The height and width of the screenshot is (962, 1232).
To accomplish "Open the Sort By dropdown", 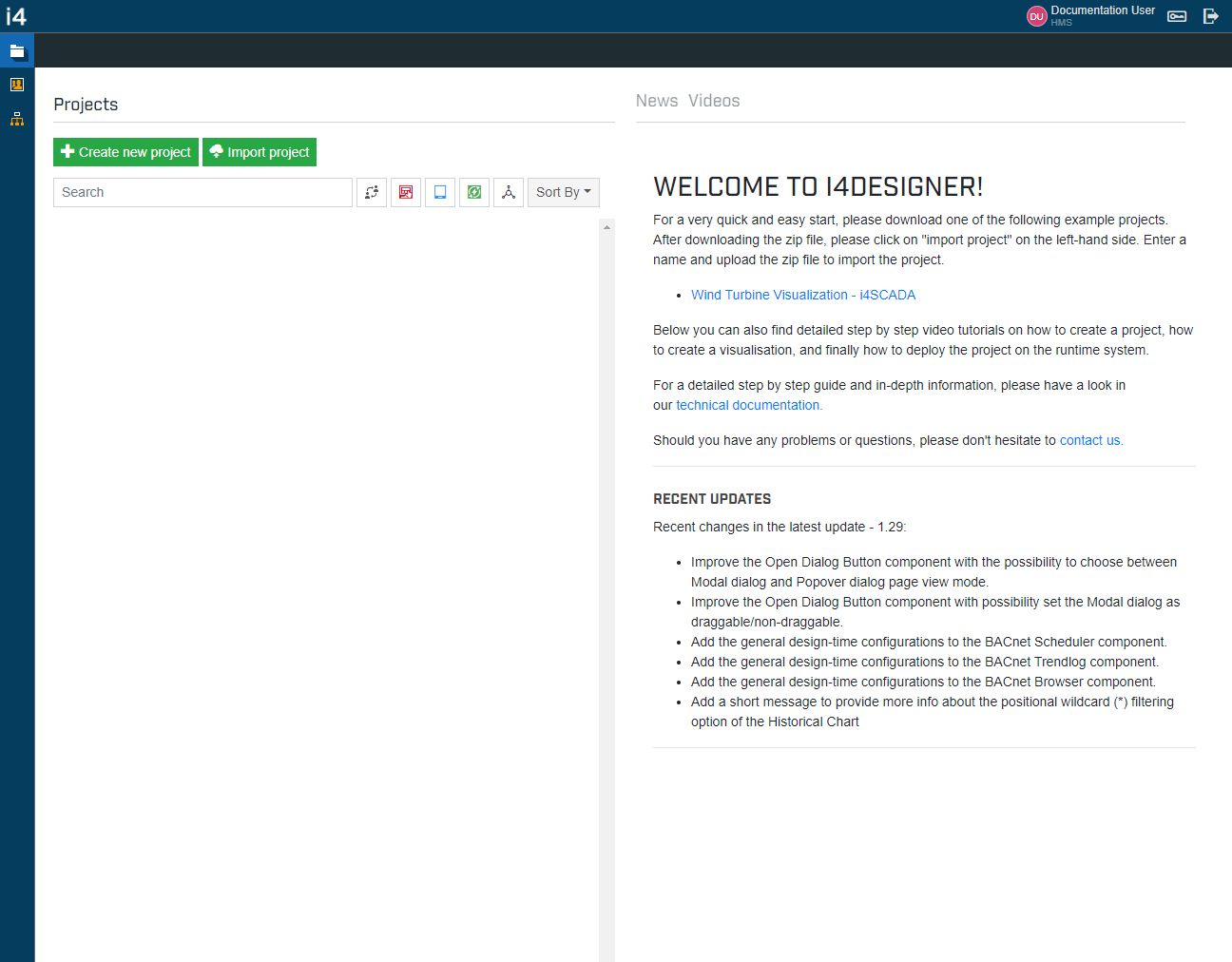I will point(564,192).
